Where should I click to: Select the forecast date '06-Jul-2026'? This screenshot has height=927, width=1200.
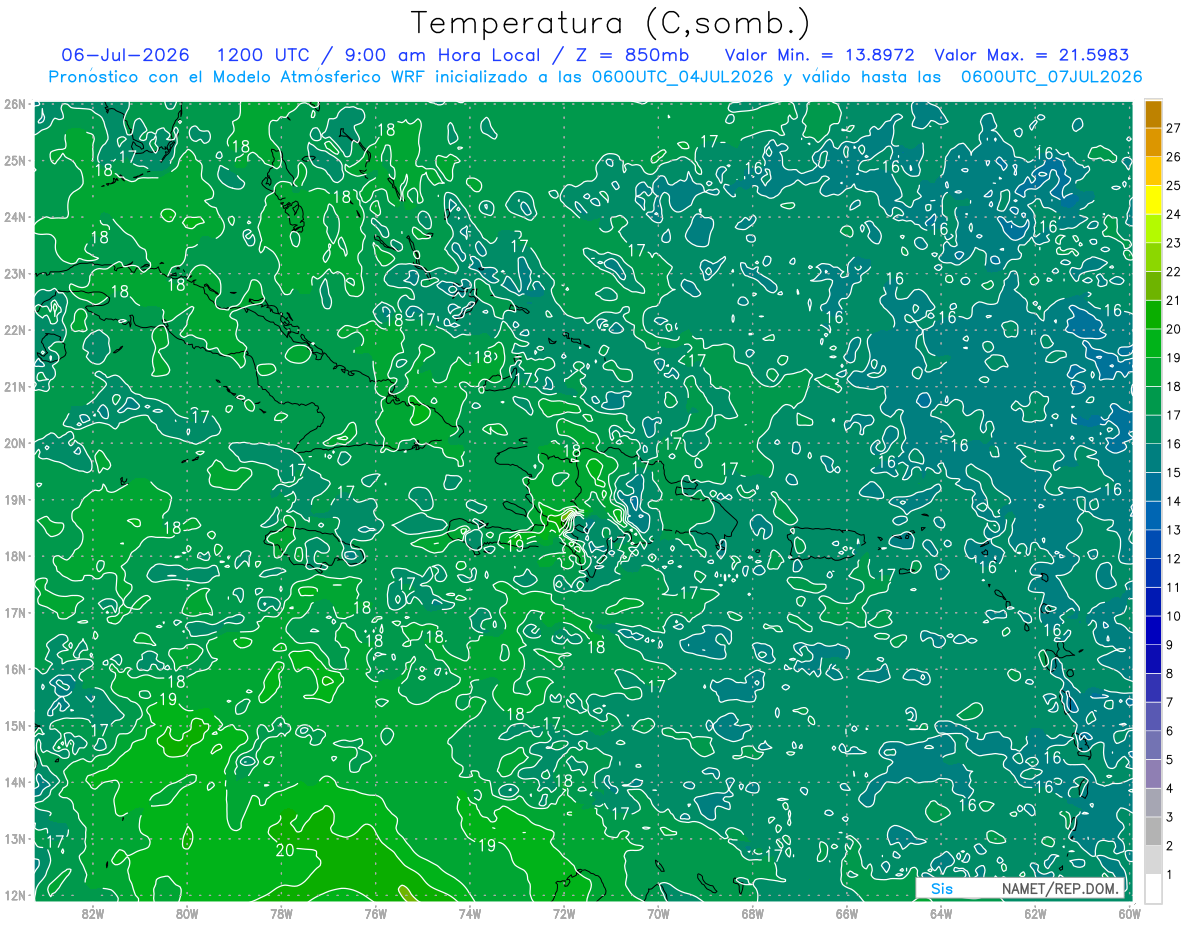127,55
